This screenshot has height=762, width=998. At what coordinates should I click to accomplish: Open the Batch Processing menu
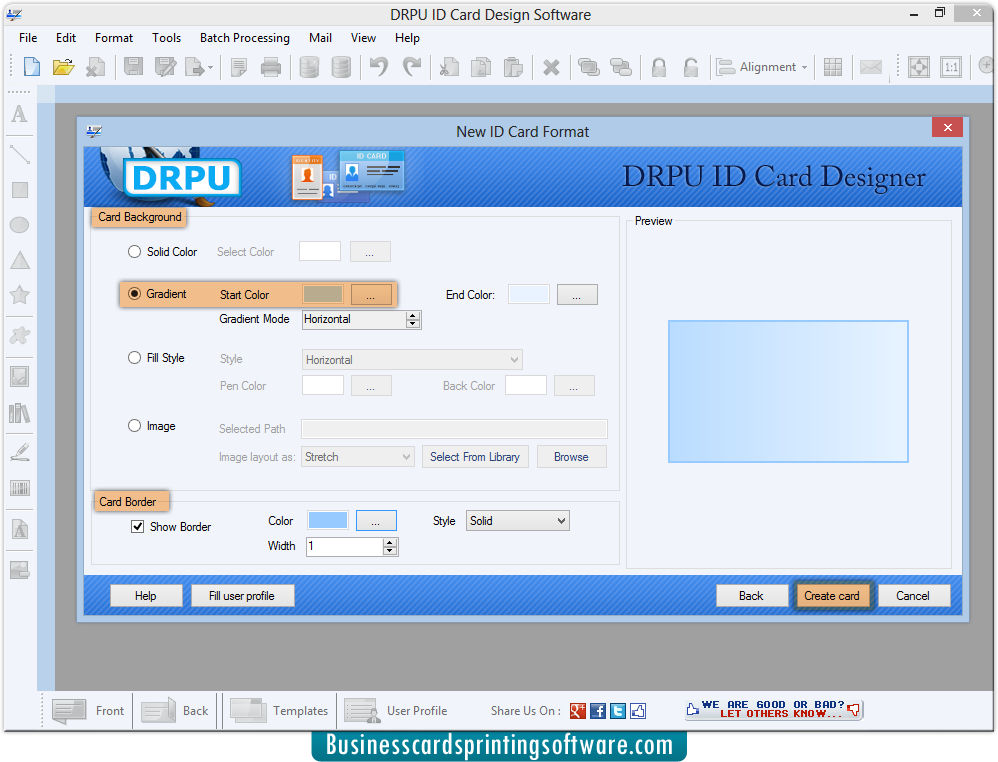point(244,38)
